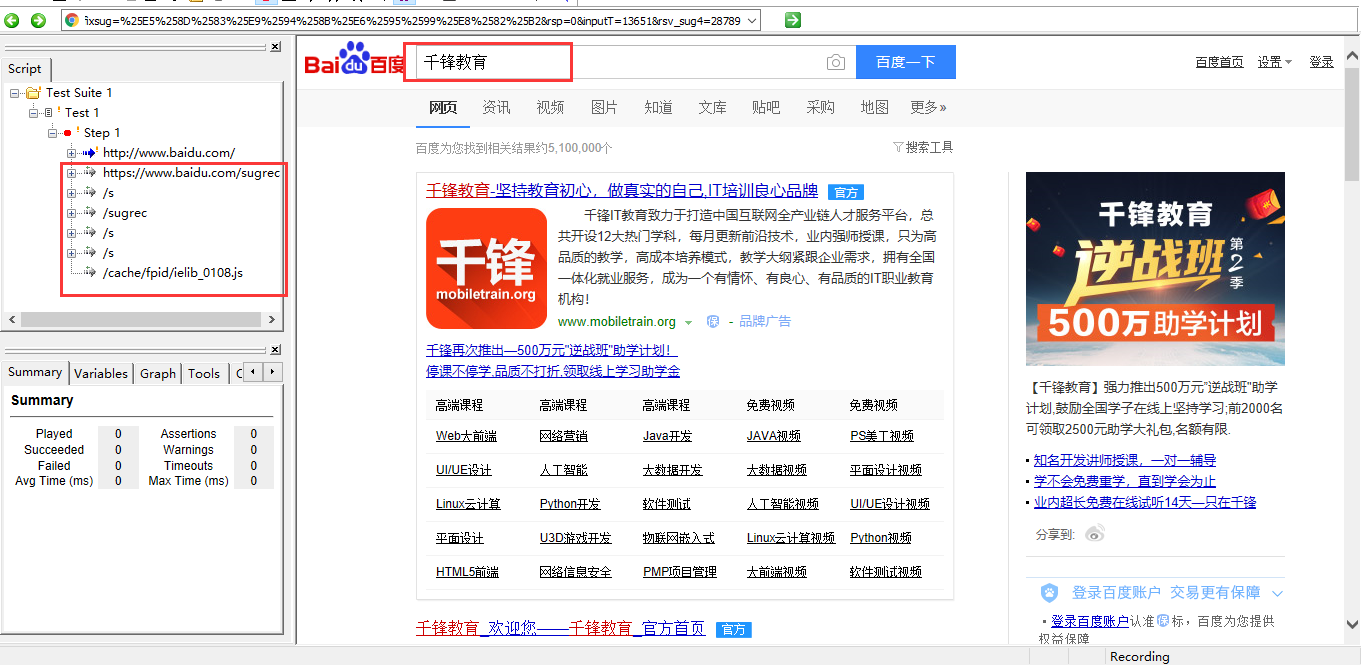Viewport: 1361px width, 665px height.
Task: Click the V verification icon before 品牌广告
Action: point(713,321)
